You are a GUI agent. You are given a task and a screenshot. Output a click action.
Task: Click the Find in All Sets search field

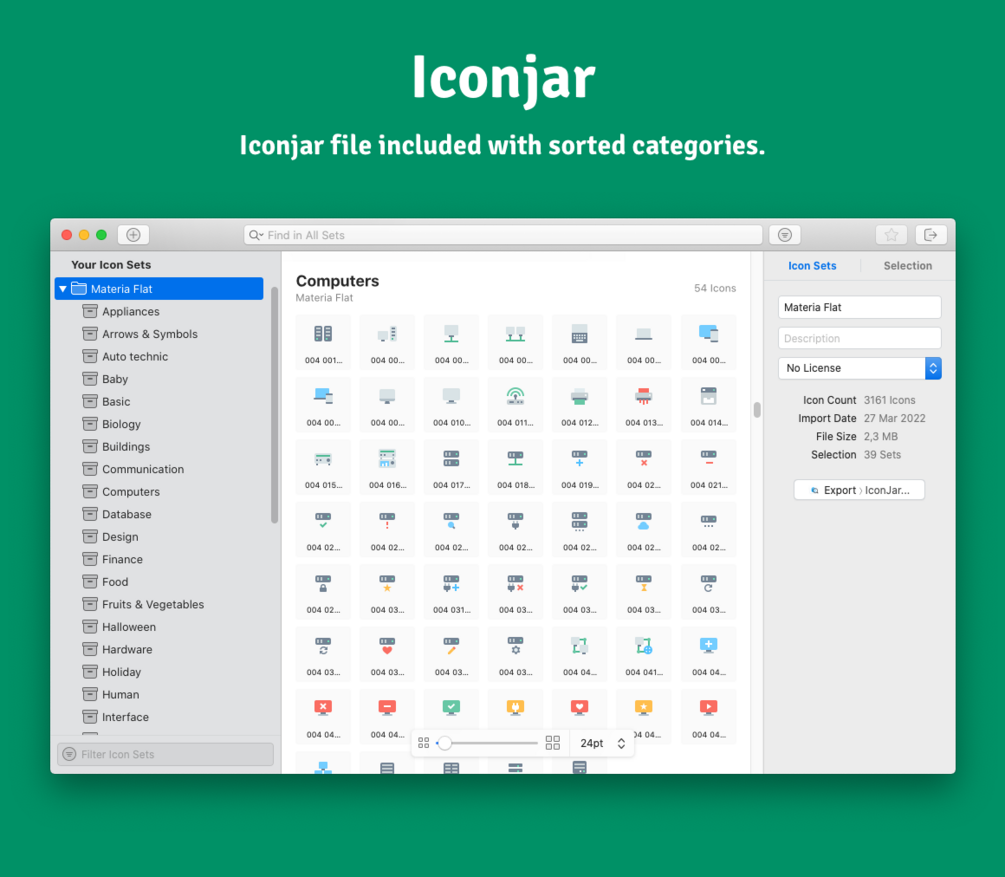503,235
